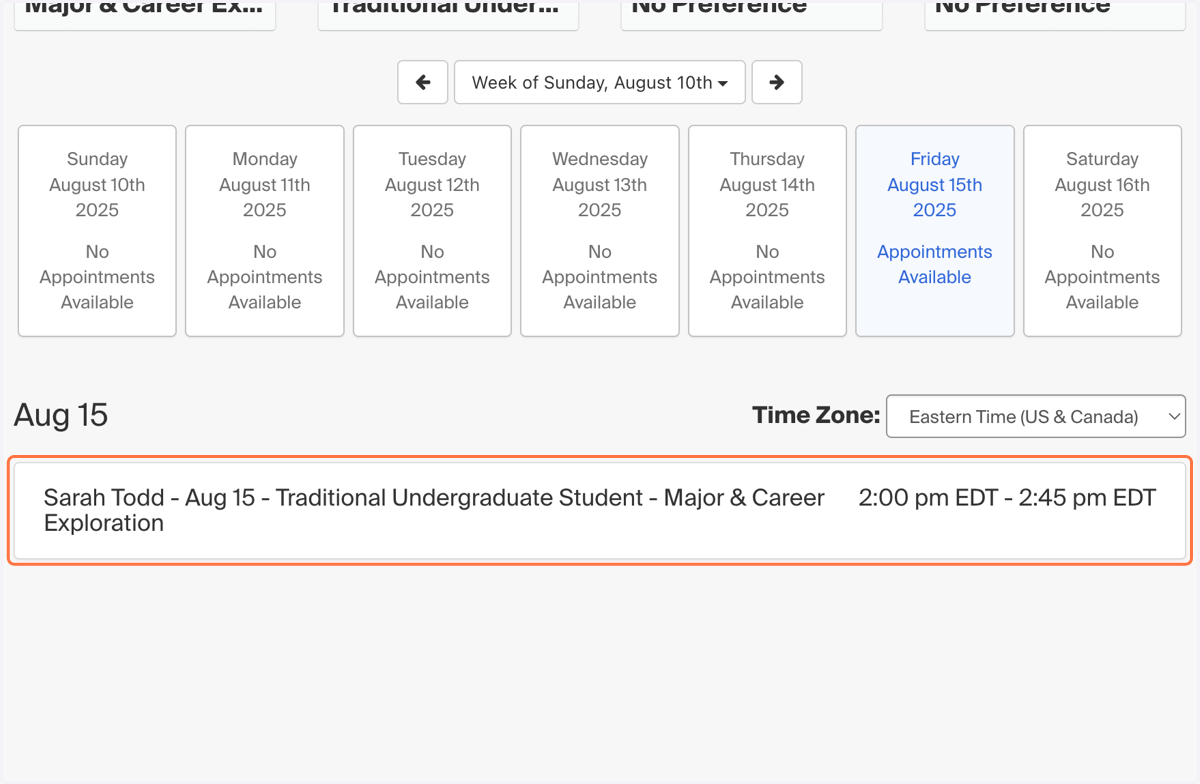Screen dimensions: 1200x784
Task: Open the Week of Sunday, August 10th dropdown
Action: 600,82
